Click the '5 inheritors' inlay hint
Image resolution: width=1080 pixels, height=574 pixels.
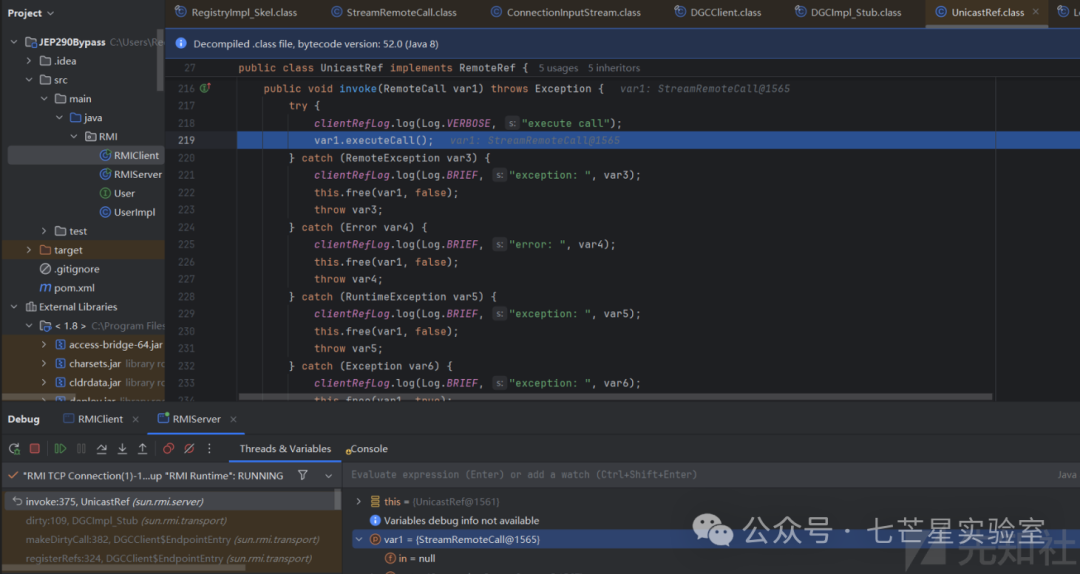click(614, 68)
